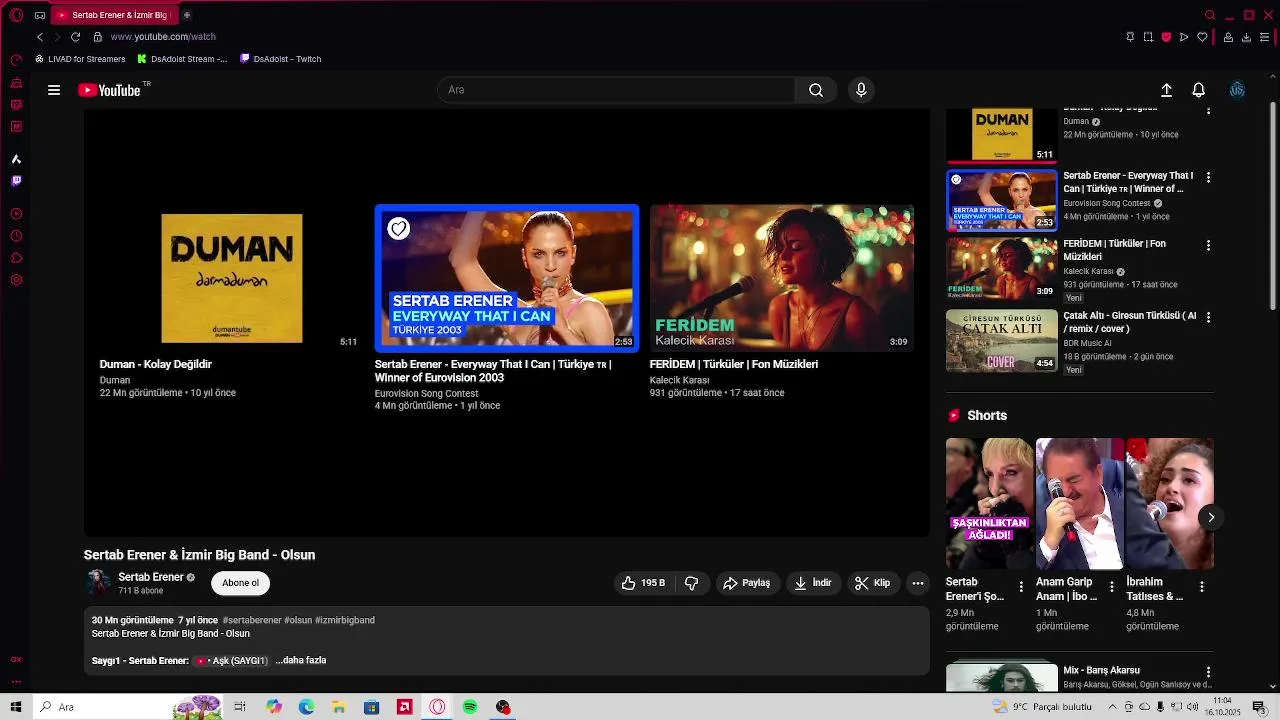Subscribe with Abone ol button
1280x720 pixels.
click(240, 583)
